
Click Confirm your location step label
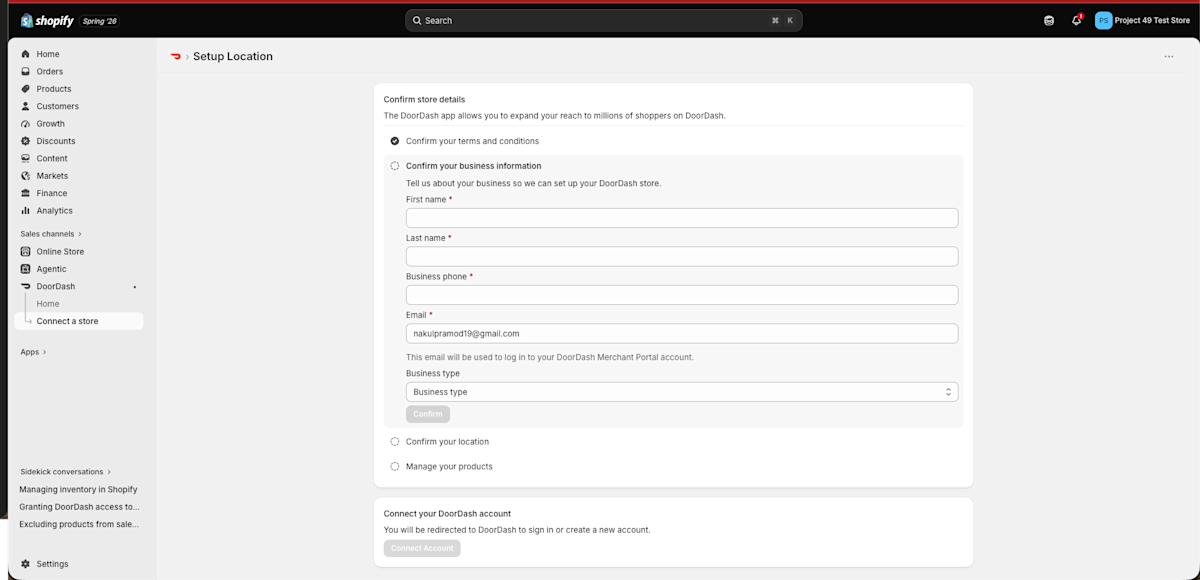pos(447,441)
